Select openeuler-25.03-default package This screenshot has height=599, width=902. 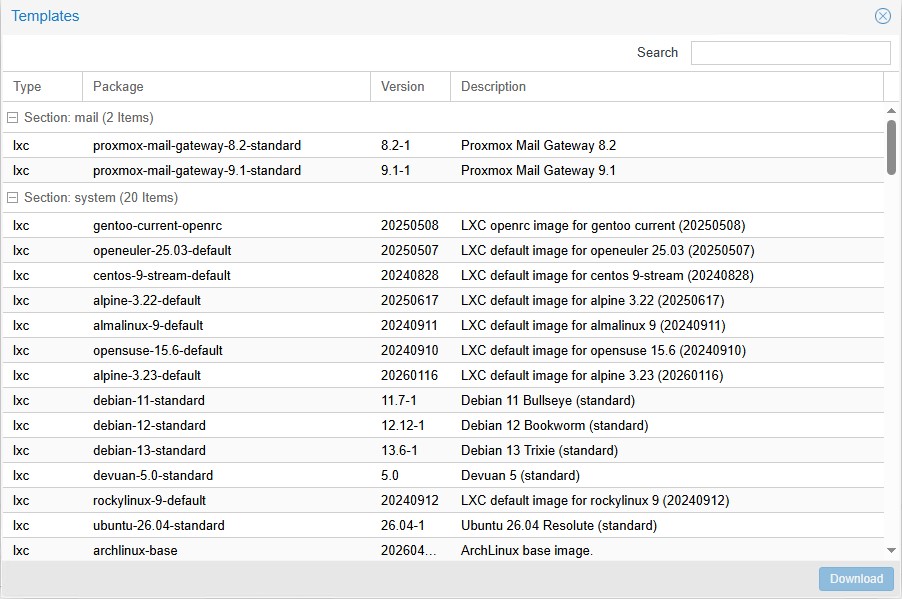pyautogui.click(x=162, y=251)
